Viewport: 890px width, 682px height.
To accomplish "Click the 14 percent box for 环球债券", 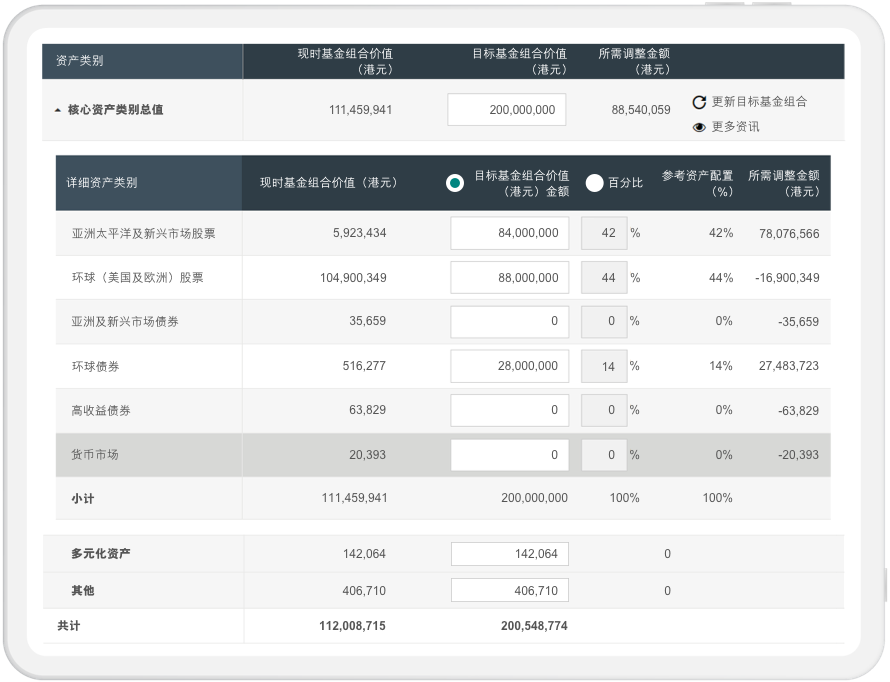I will (x=604, y=366).
